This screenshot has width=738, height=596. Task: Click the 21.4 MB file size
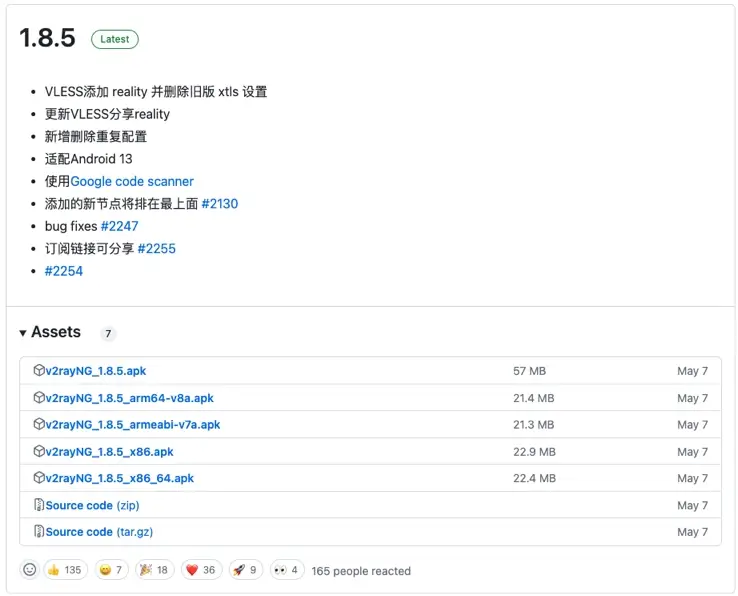pyautogui.click(x=534, y=398)
